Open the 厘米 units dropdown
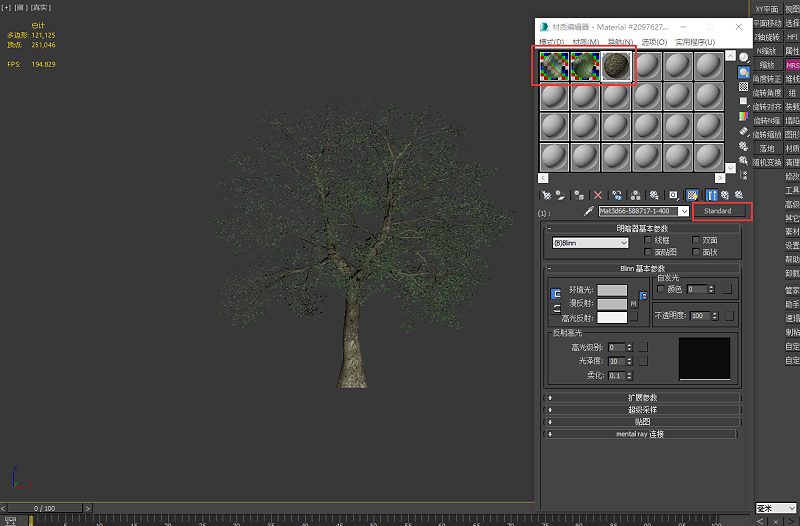 pyautogui.click(x=776, y=508)
